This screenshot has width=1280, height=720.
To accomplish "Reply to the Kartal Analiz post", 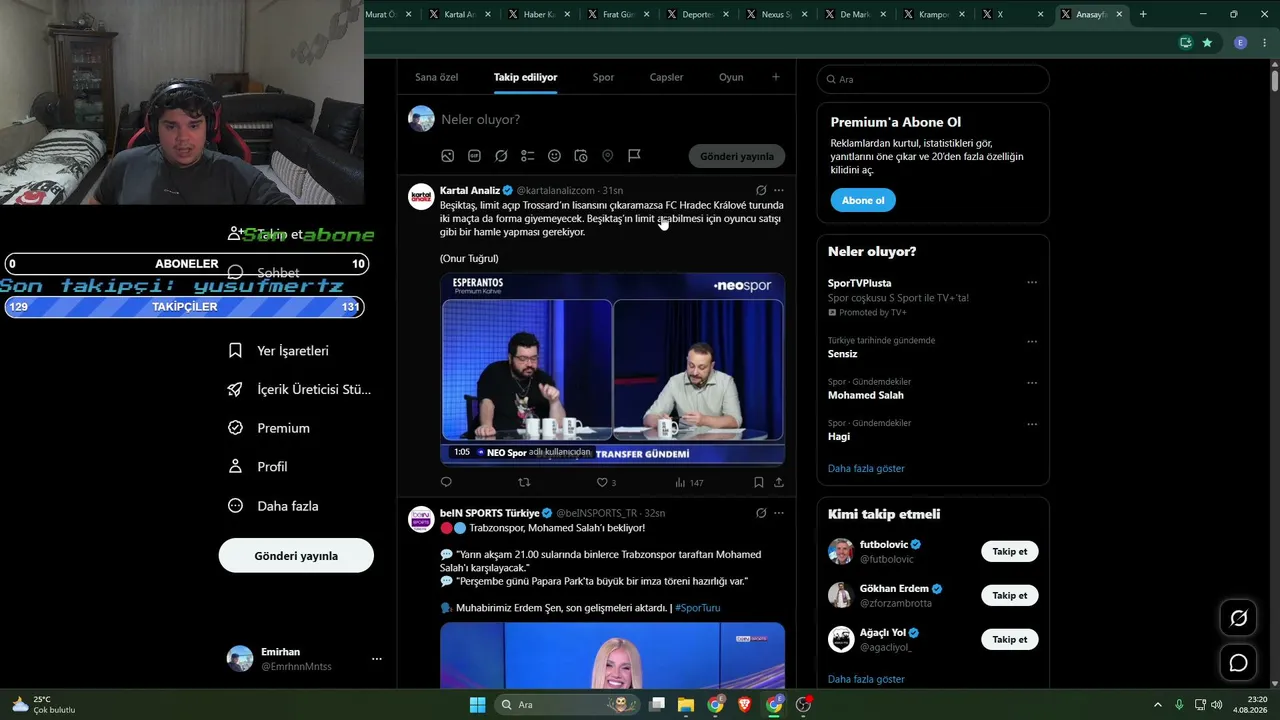I will 446,482.
